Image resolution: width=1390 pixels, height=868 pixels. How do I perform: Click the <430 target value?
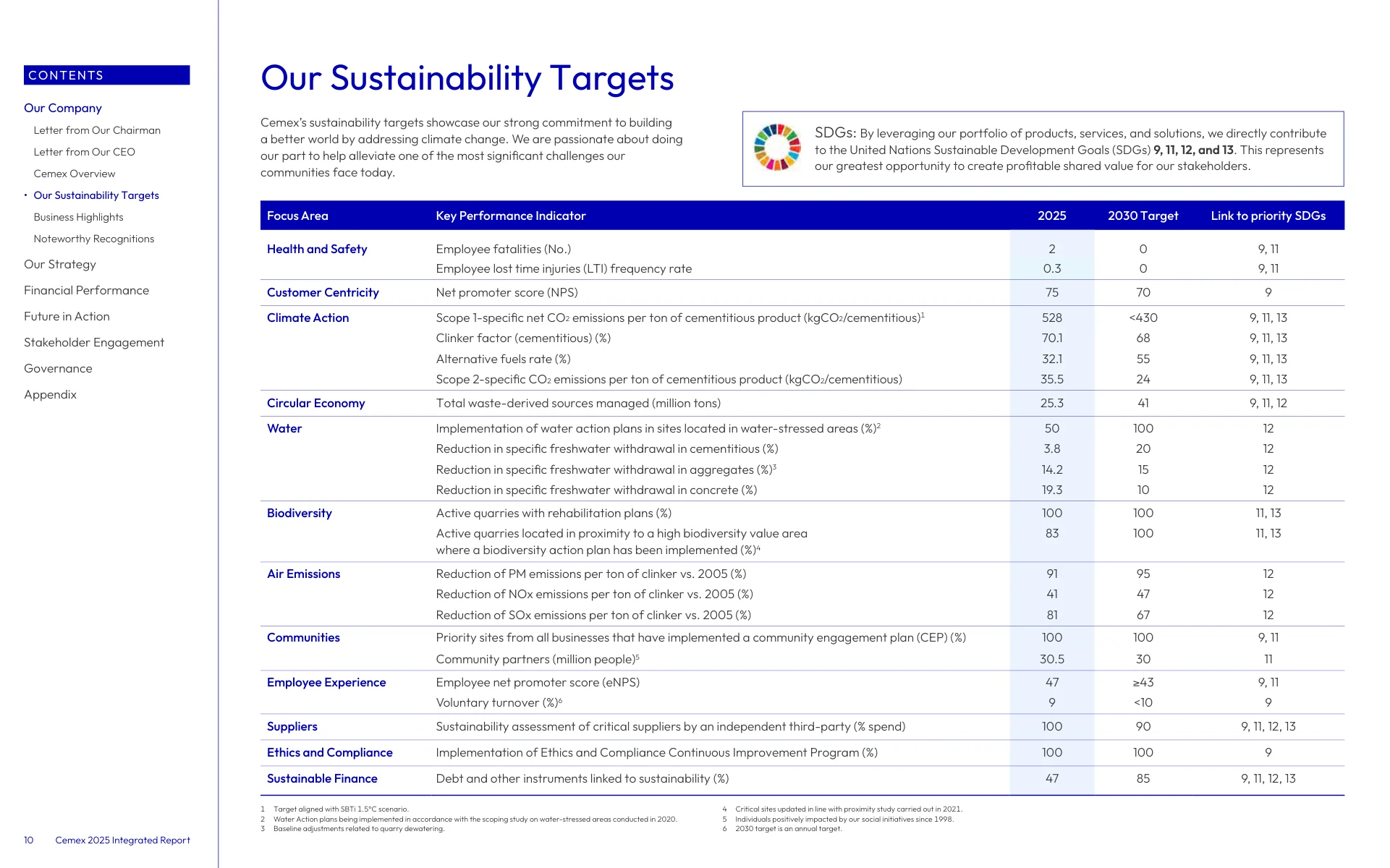point(1143,318)
